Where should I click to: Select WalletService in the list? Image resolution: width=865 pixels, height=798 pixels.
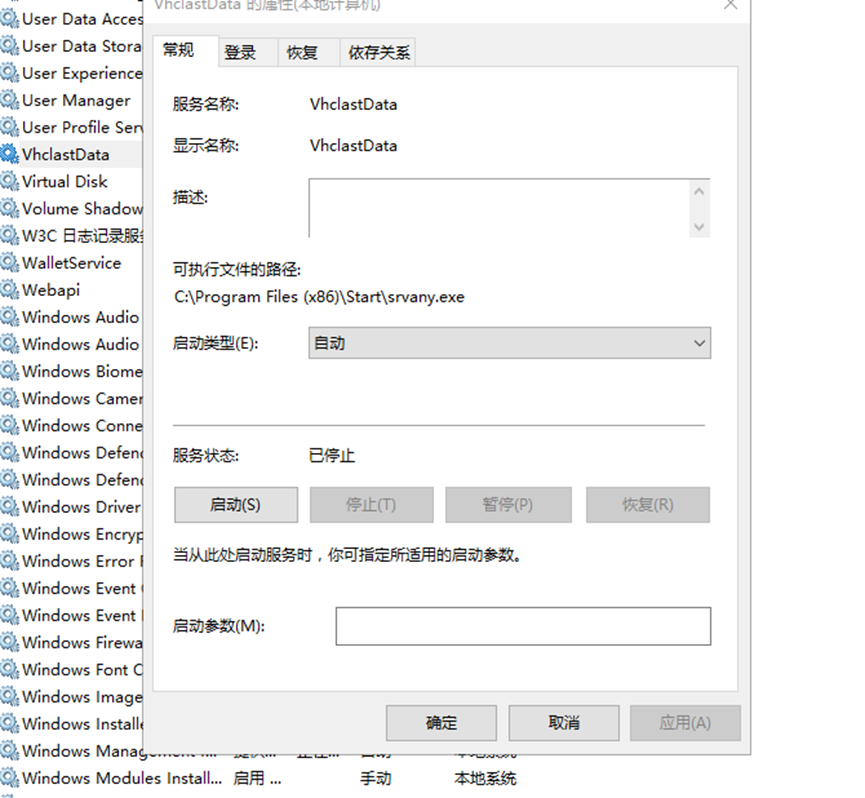click(x=71, y=263)
